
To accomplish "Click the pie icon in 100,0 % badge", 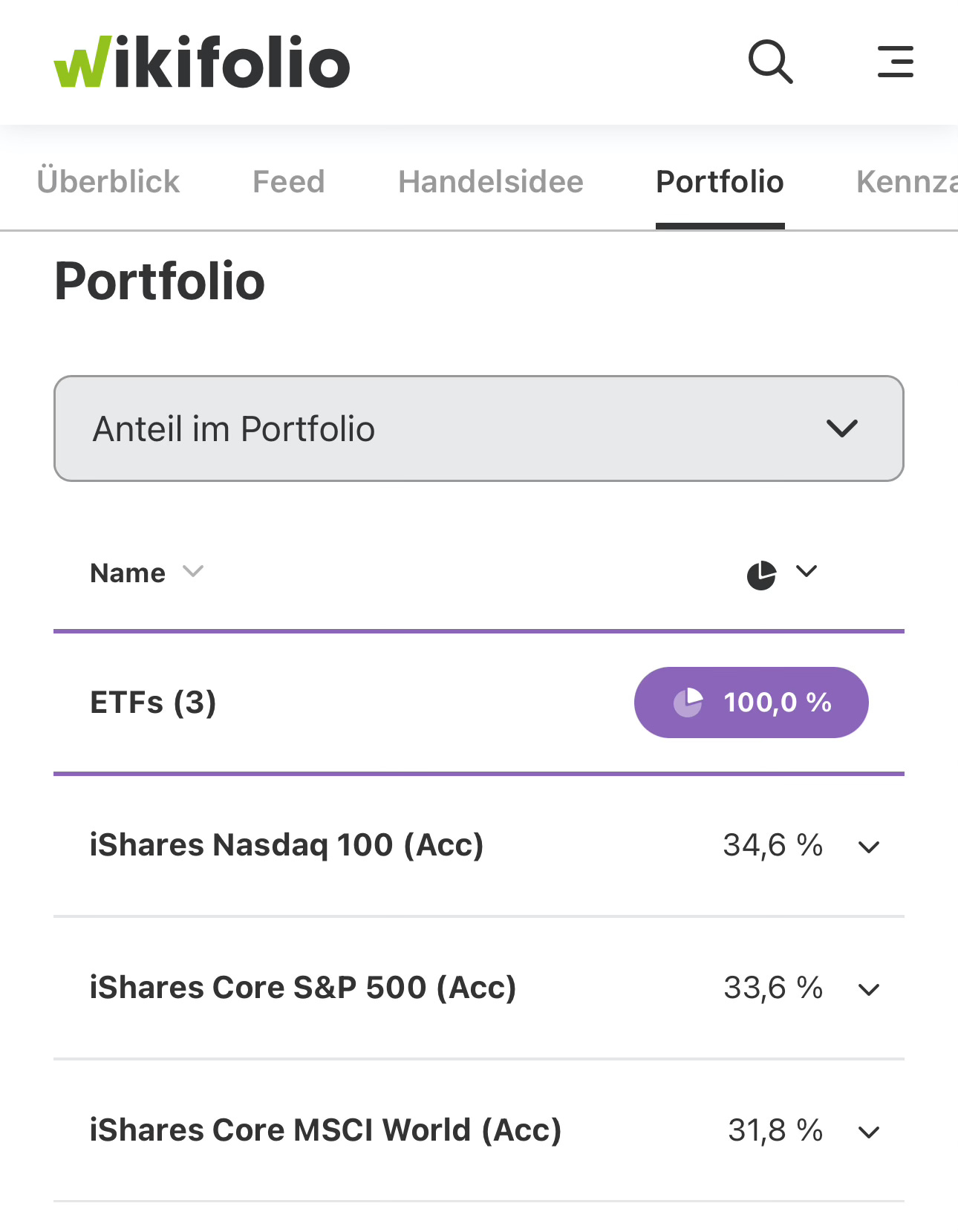I will pos(688,702).
